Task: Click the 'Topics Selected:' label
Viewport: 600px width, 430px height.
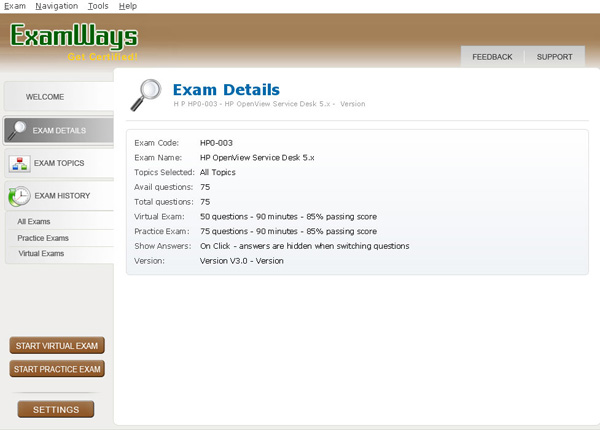Action: coord(164,173)
